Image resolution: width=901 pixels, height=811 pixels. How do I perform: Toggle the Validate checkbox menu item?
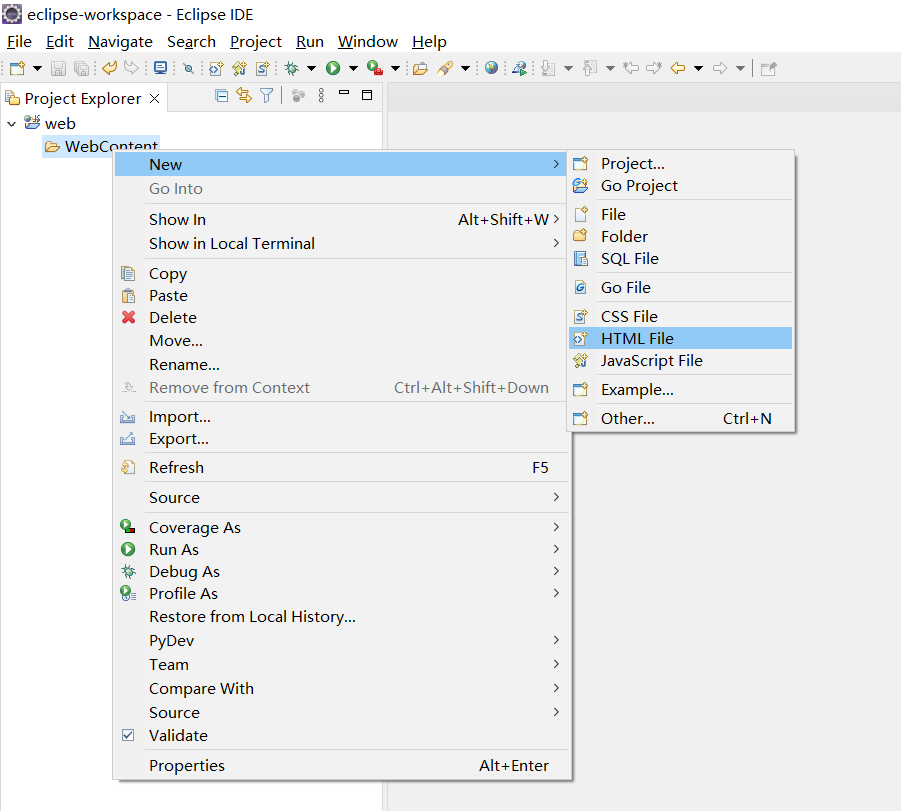[342, 735]
